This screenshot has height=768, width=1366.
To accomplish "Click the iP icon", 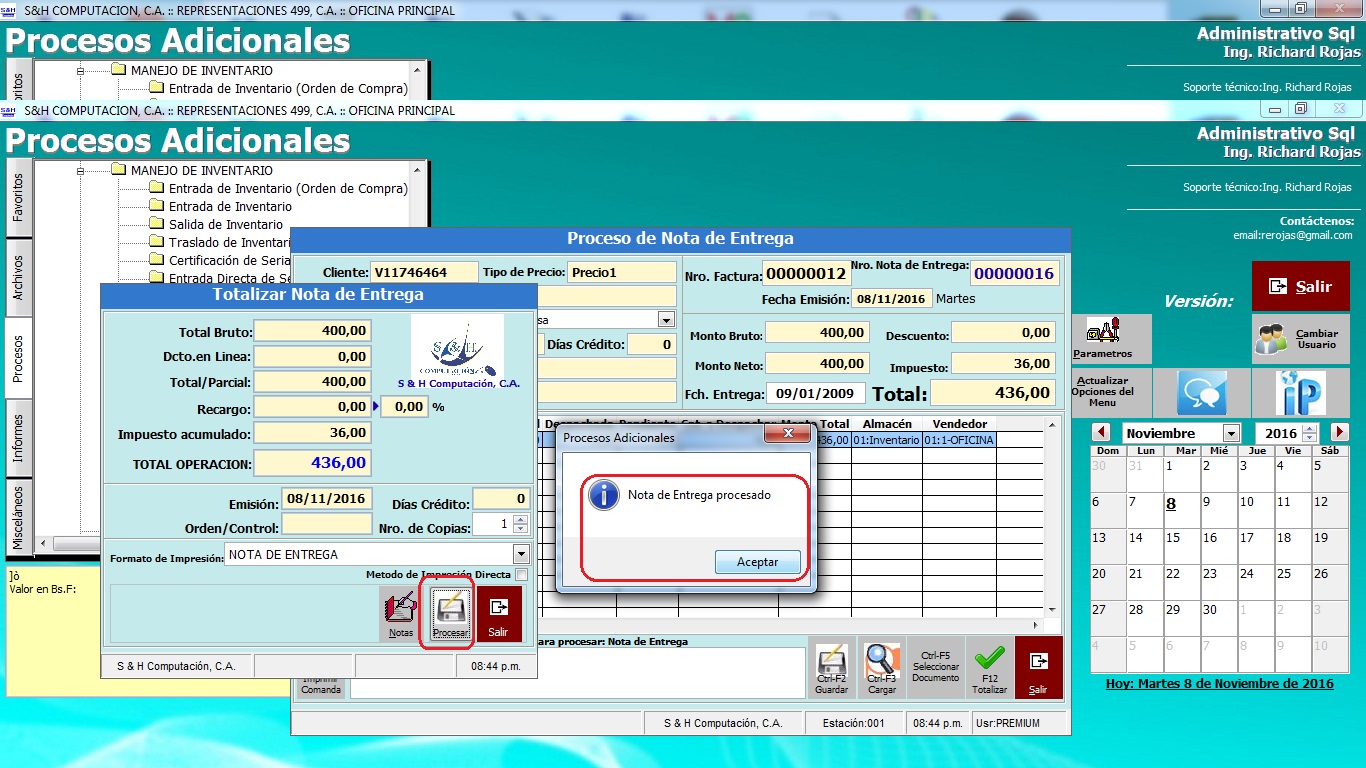I will (x=1301, y=393).
